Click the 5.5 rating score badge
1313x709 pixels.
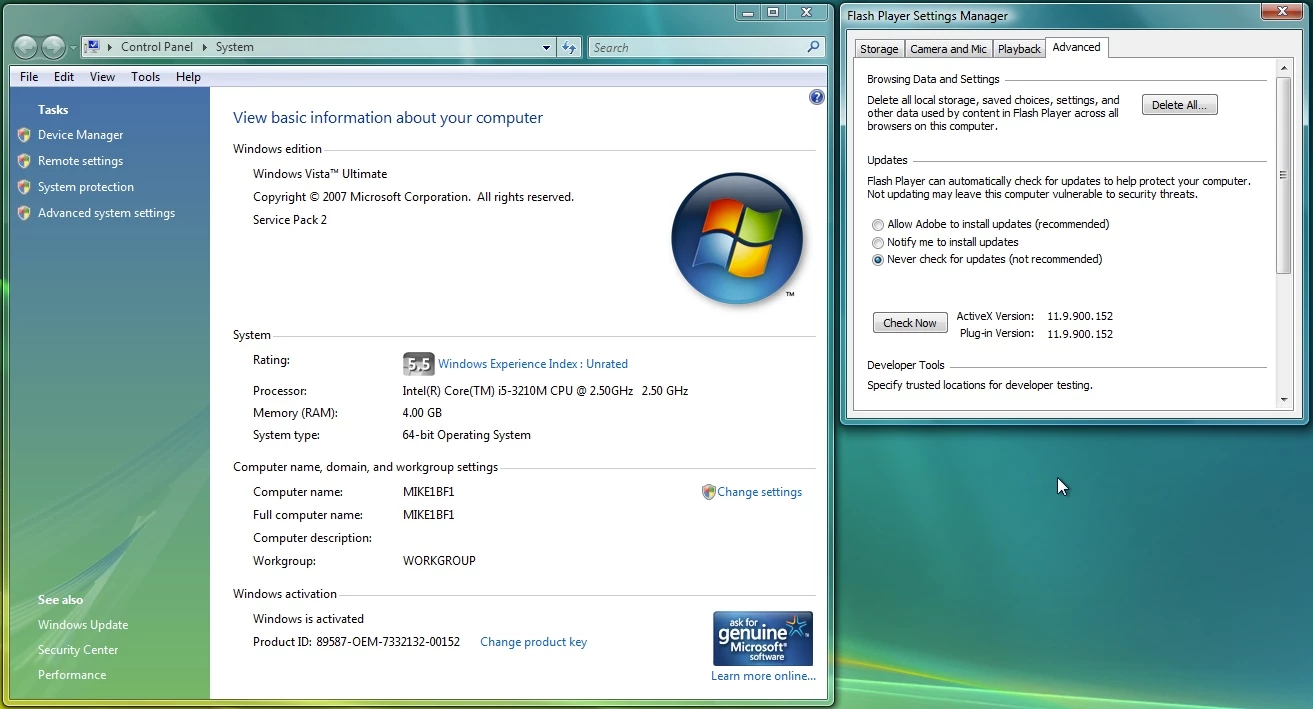(x=418, y=364)
